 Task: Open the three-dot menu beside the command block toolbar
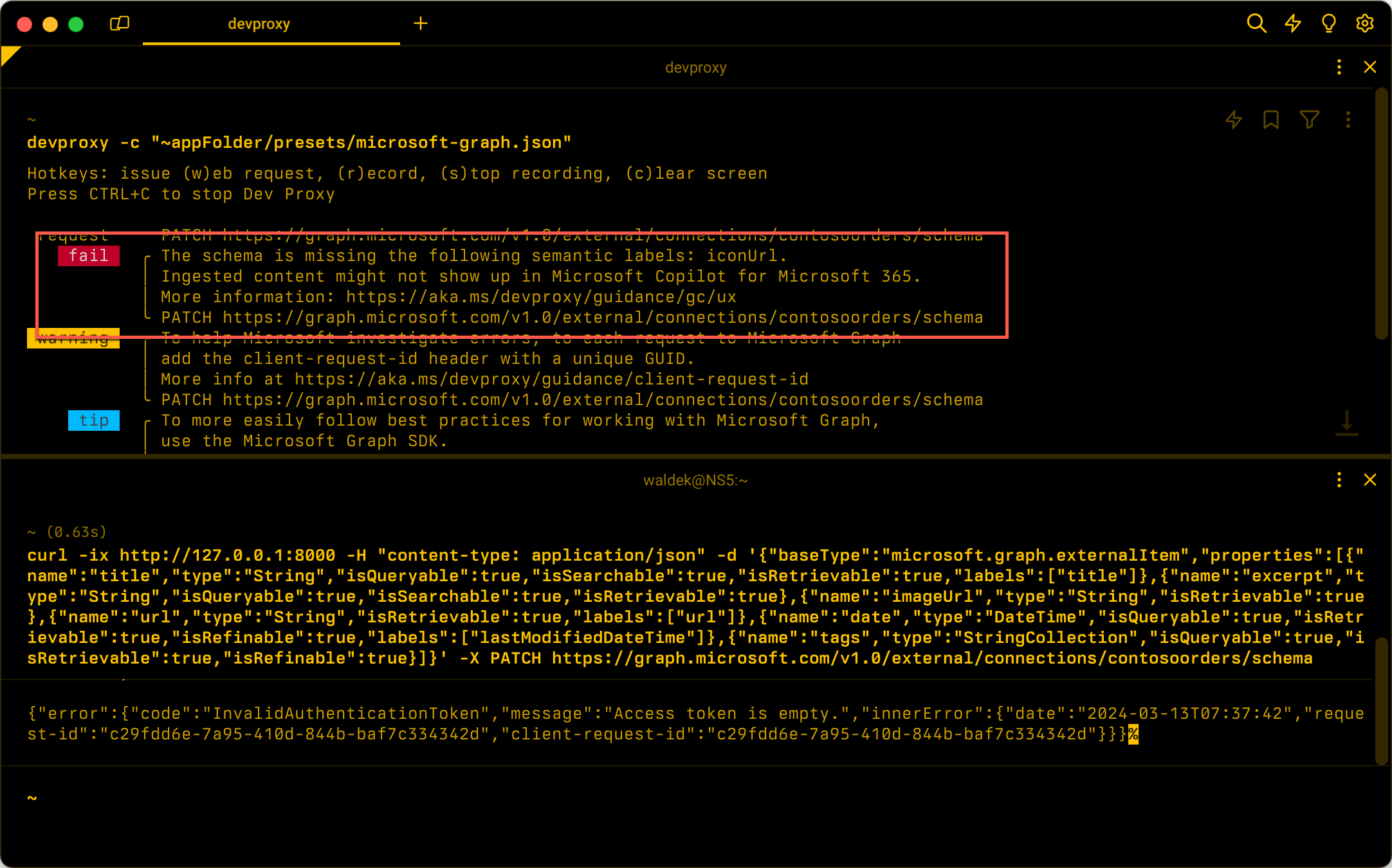coord(1347,120)
